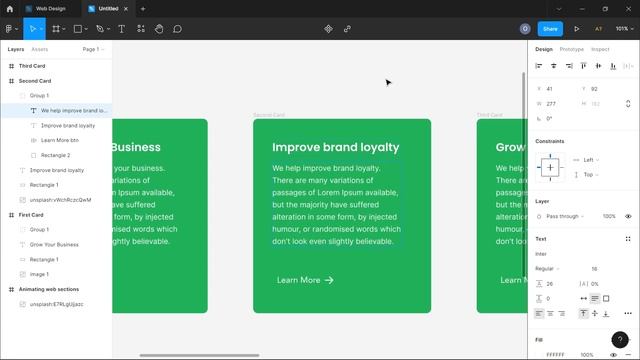Select the Rectangle 2 layer

click(56, 155)
